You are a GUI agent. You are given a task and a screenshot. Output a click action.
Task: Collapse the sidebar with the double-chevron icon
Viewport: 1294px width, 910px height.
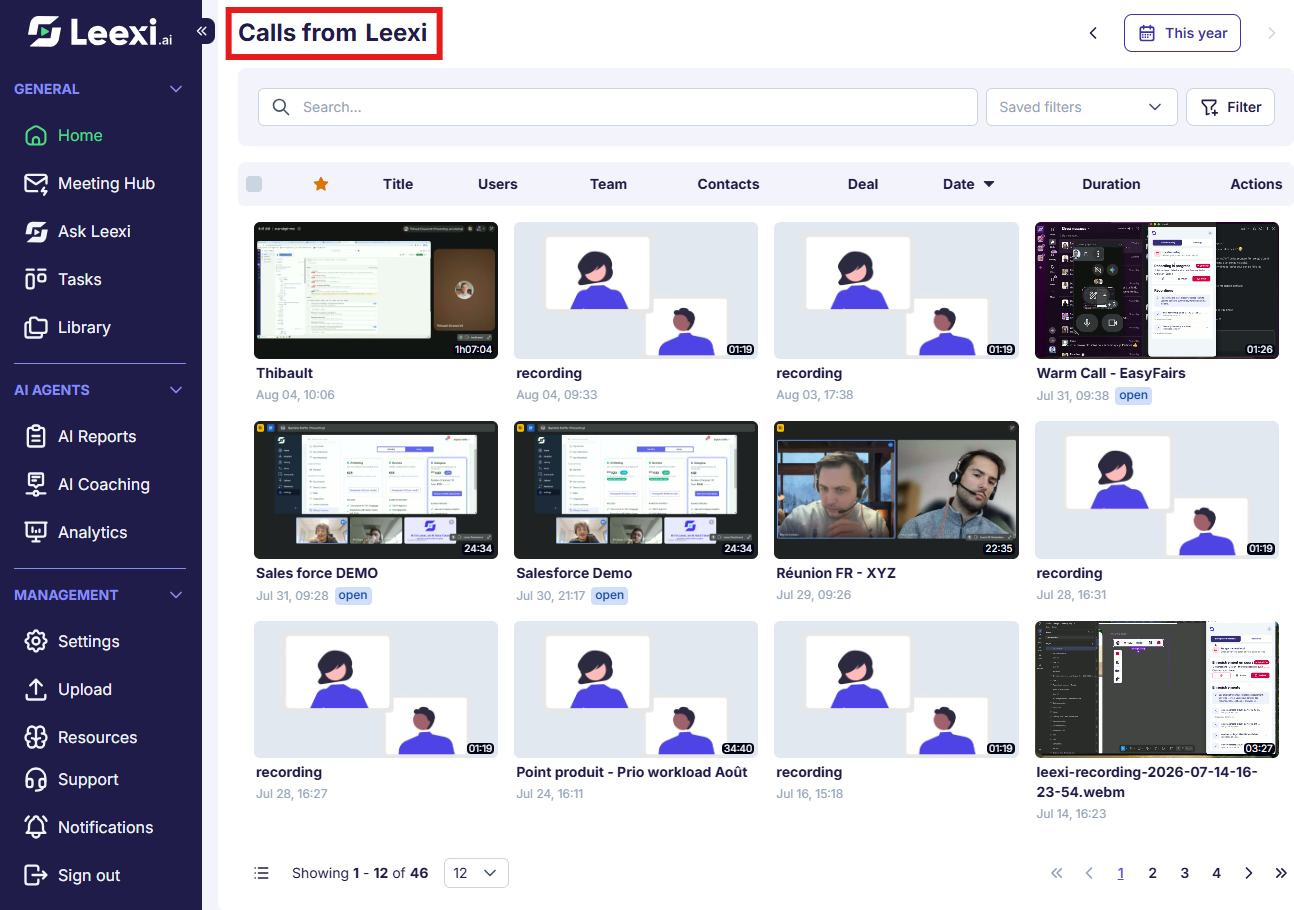tap(201, 31)
